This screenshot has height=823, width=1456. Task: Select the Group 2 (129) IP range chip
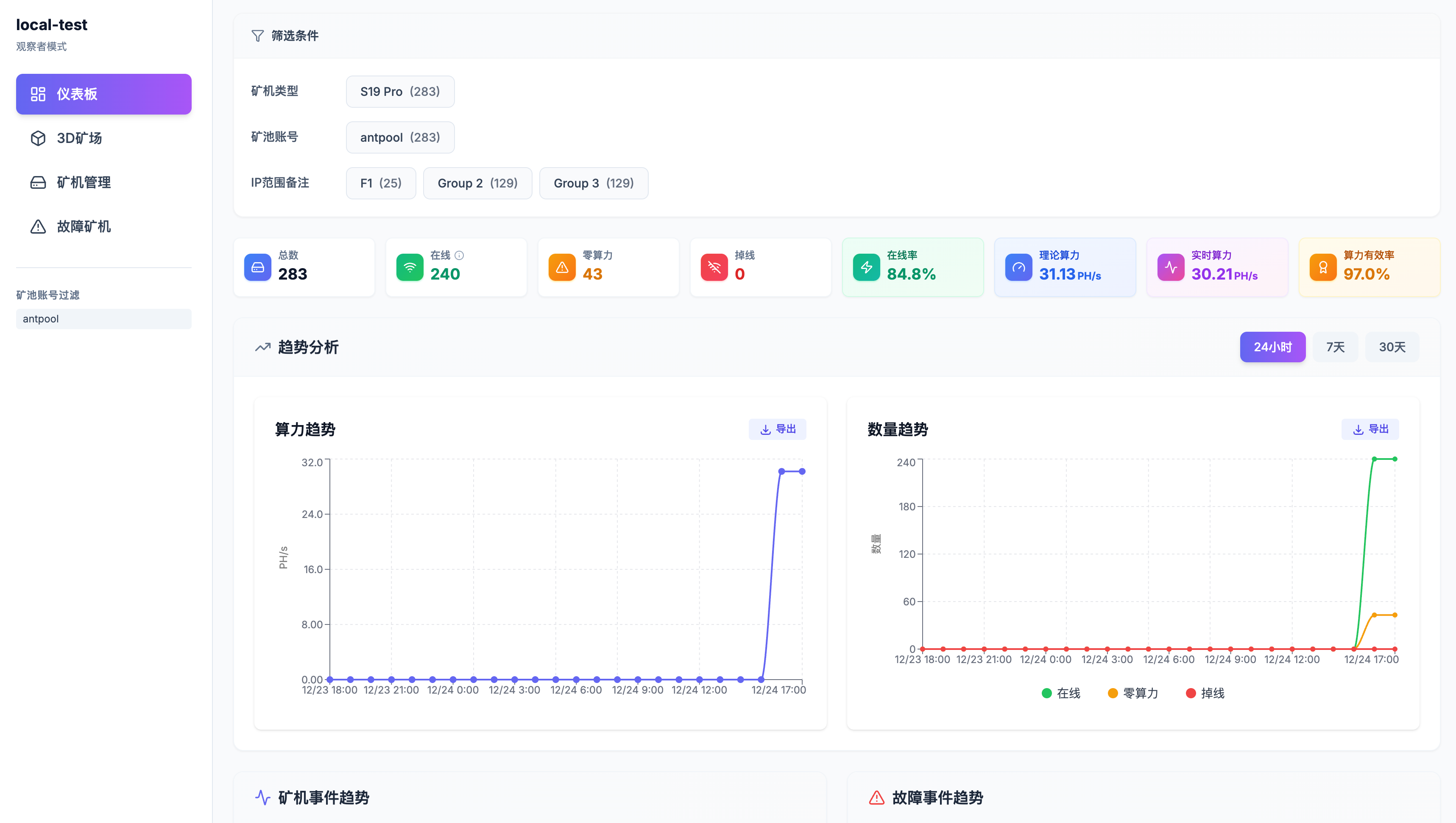click(477, 183)
